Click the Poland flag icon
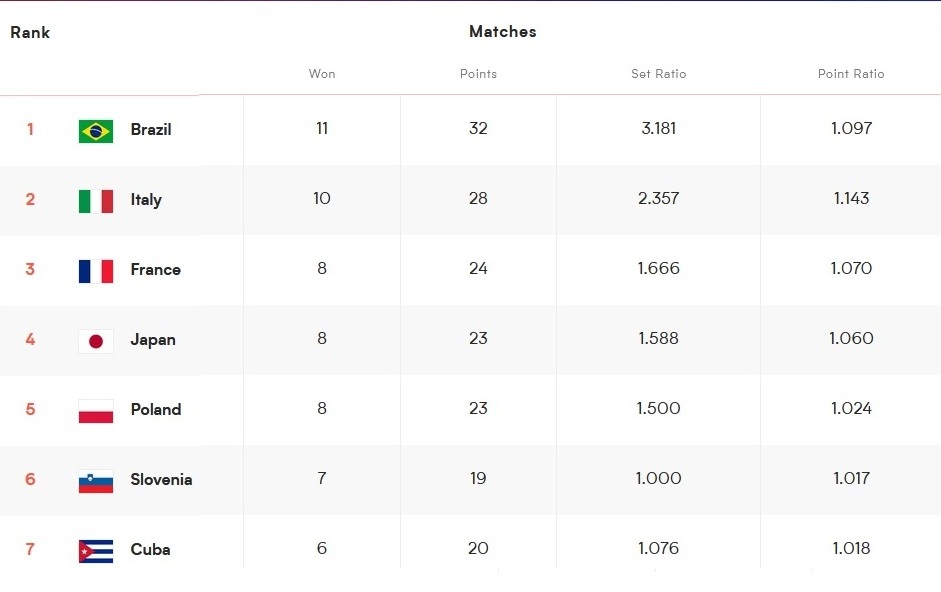941x592 pixels. (x=96, y=411)
